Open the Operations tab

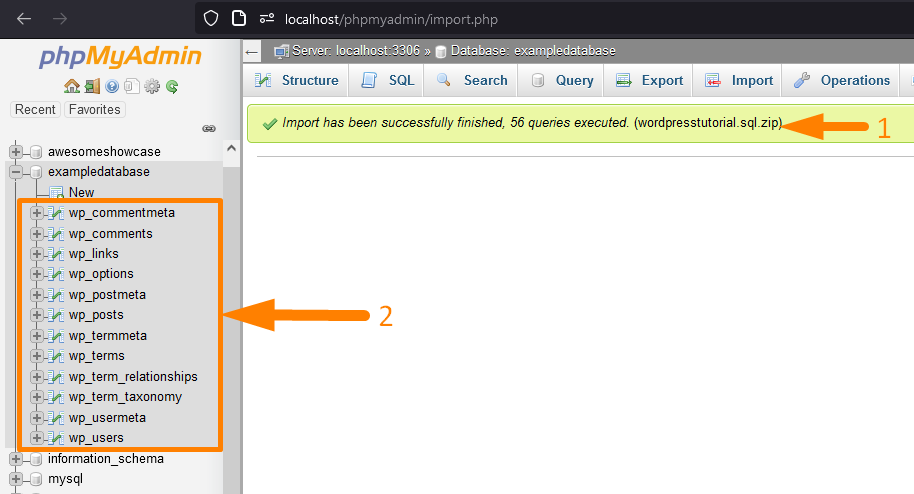click(842, 80)
